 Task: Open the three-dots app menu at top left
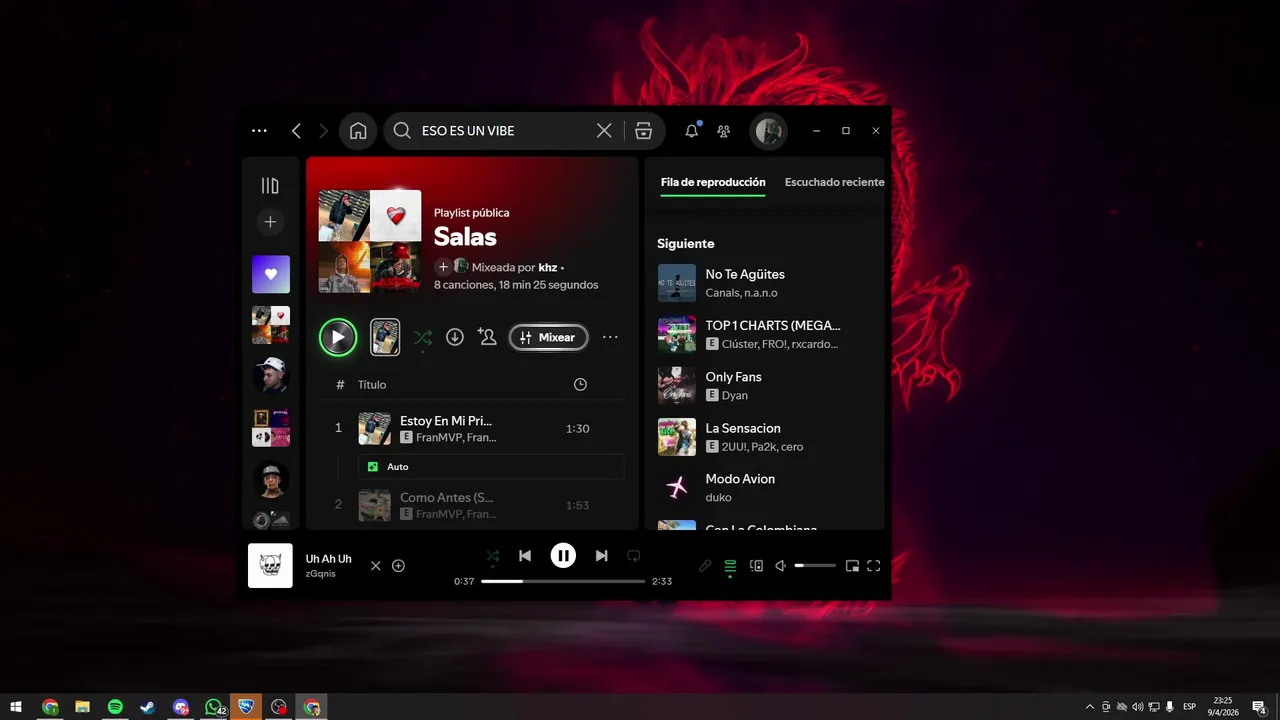click(260, 131)
